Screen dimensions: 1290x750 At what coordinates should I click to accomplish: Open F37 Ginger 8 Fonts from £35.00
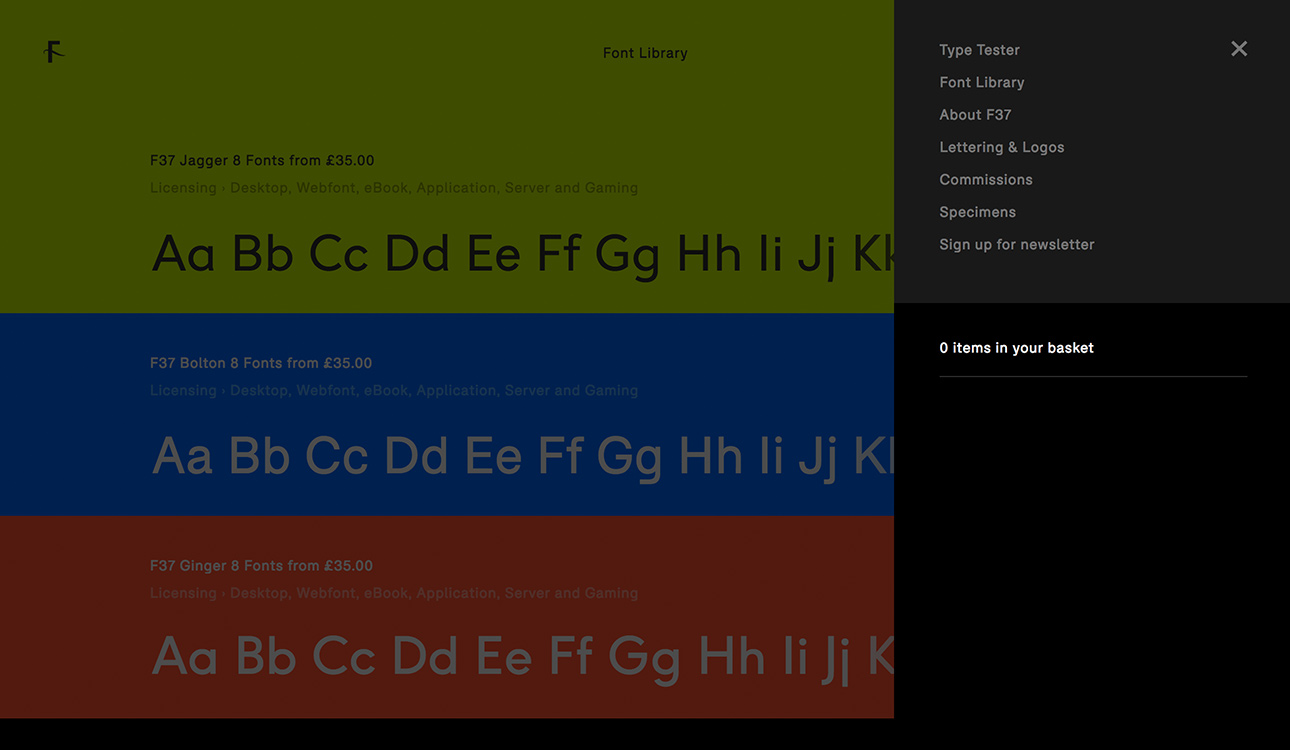click(261, 566)
